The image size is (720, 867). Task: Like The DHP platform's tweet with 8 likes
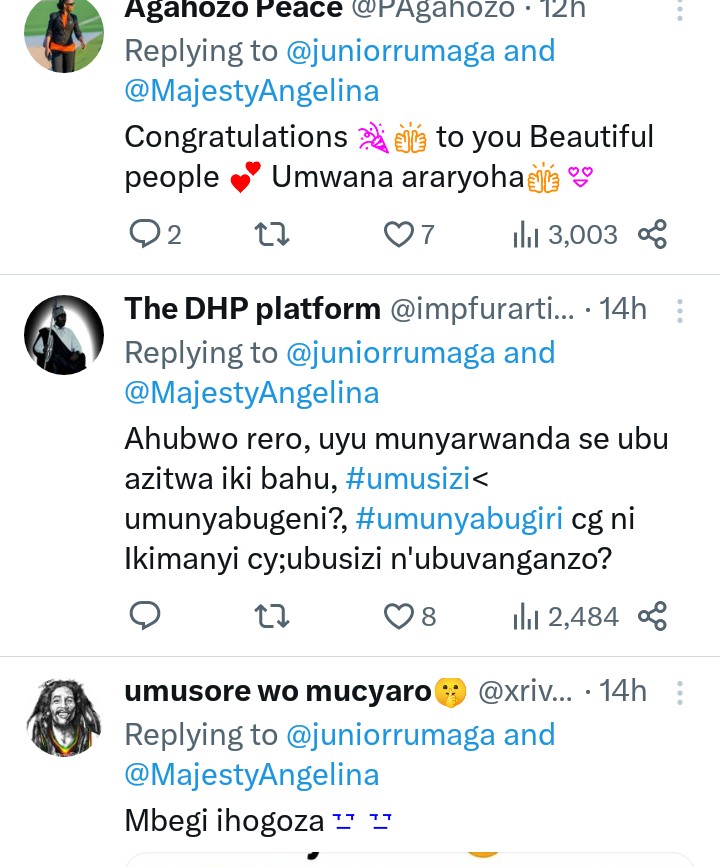tap(400, 617)
